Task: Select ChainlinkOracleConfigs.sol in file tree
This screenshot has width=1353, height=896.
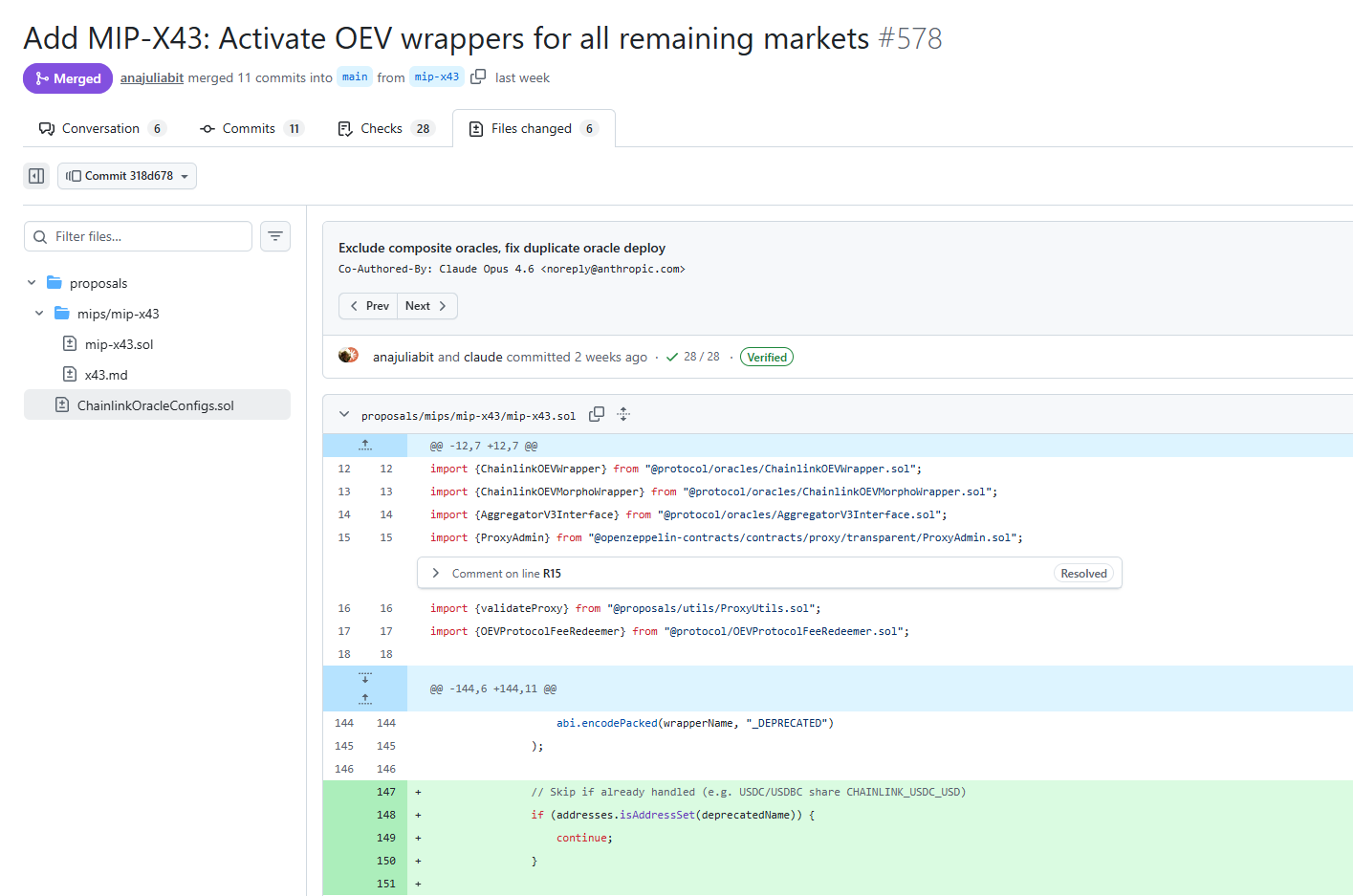Action: pyautogui.click(x=157, y=404)
